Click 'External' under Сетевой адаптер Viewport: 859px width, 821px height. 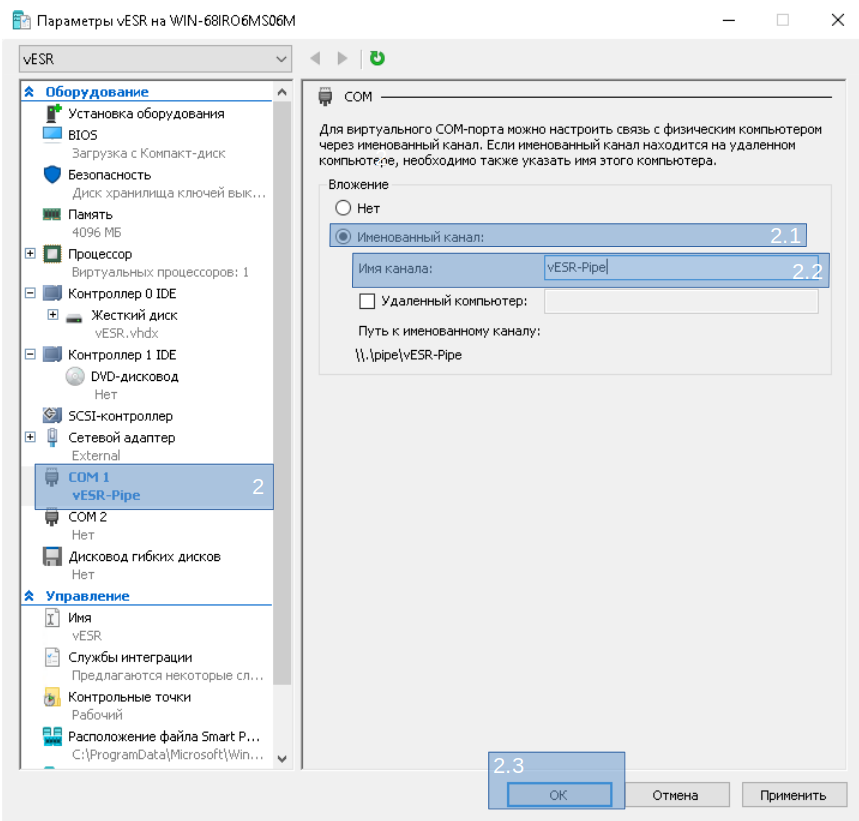(x=96, y=456)
